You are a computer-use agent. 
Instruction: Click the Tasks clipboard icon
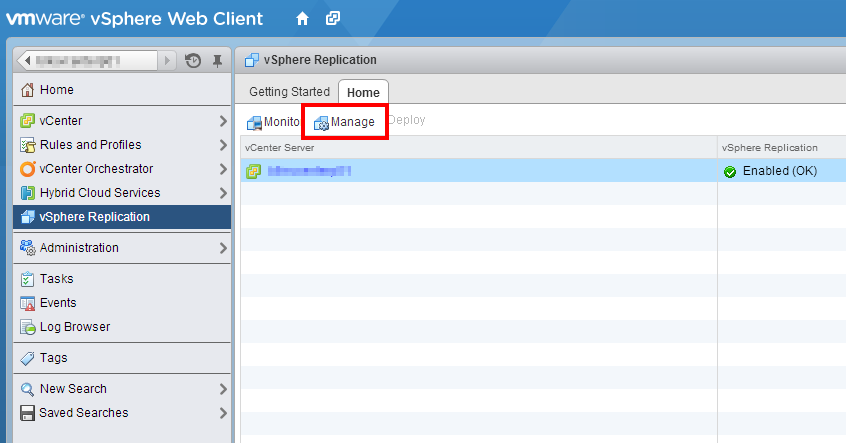tap(28, 279)
